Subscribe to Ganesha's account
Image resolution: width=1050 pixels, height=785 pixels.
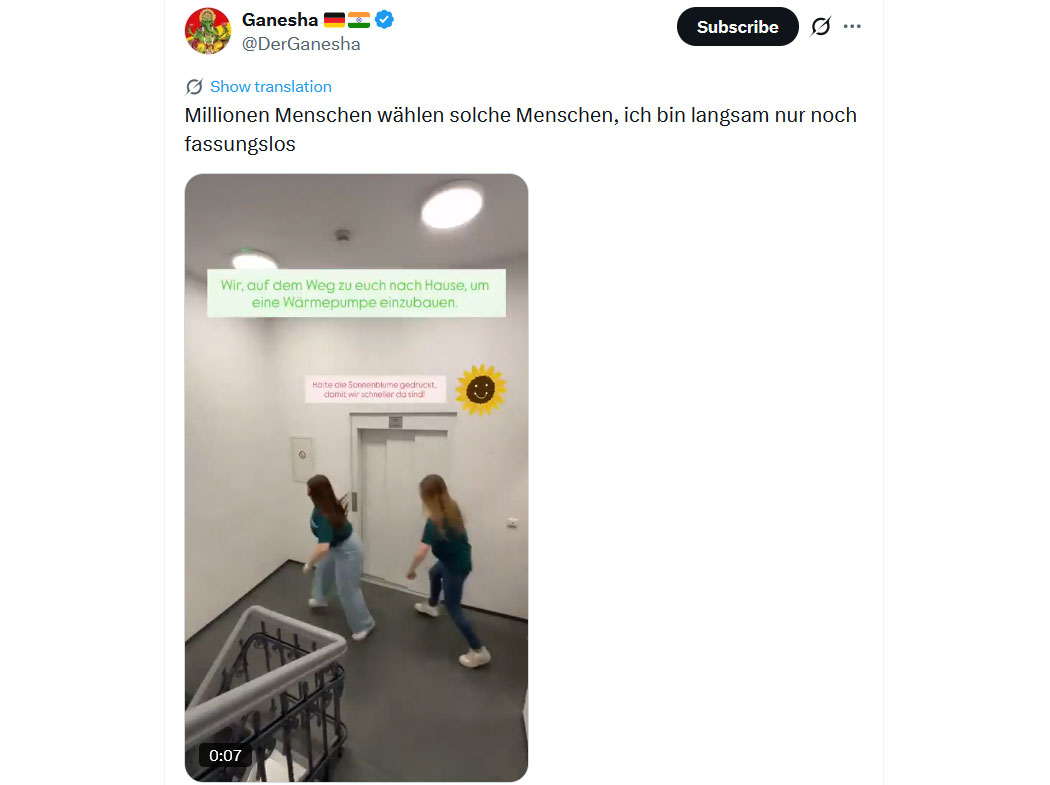[737, 27]
